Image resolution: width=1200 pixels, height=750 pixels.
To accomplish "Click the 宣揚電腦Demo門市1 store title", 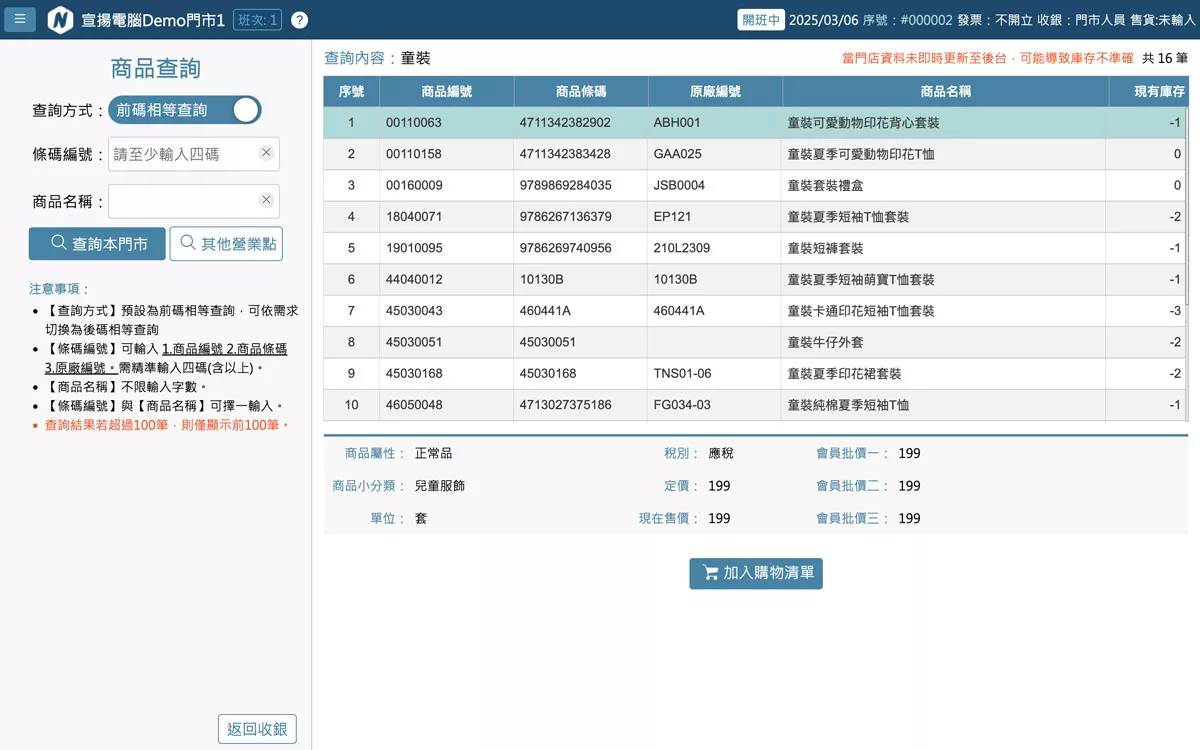I will click(153, 20).
